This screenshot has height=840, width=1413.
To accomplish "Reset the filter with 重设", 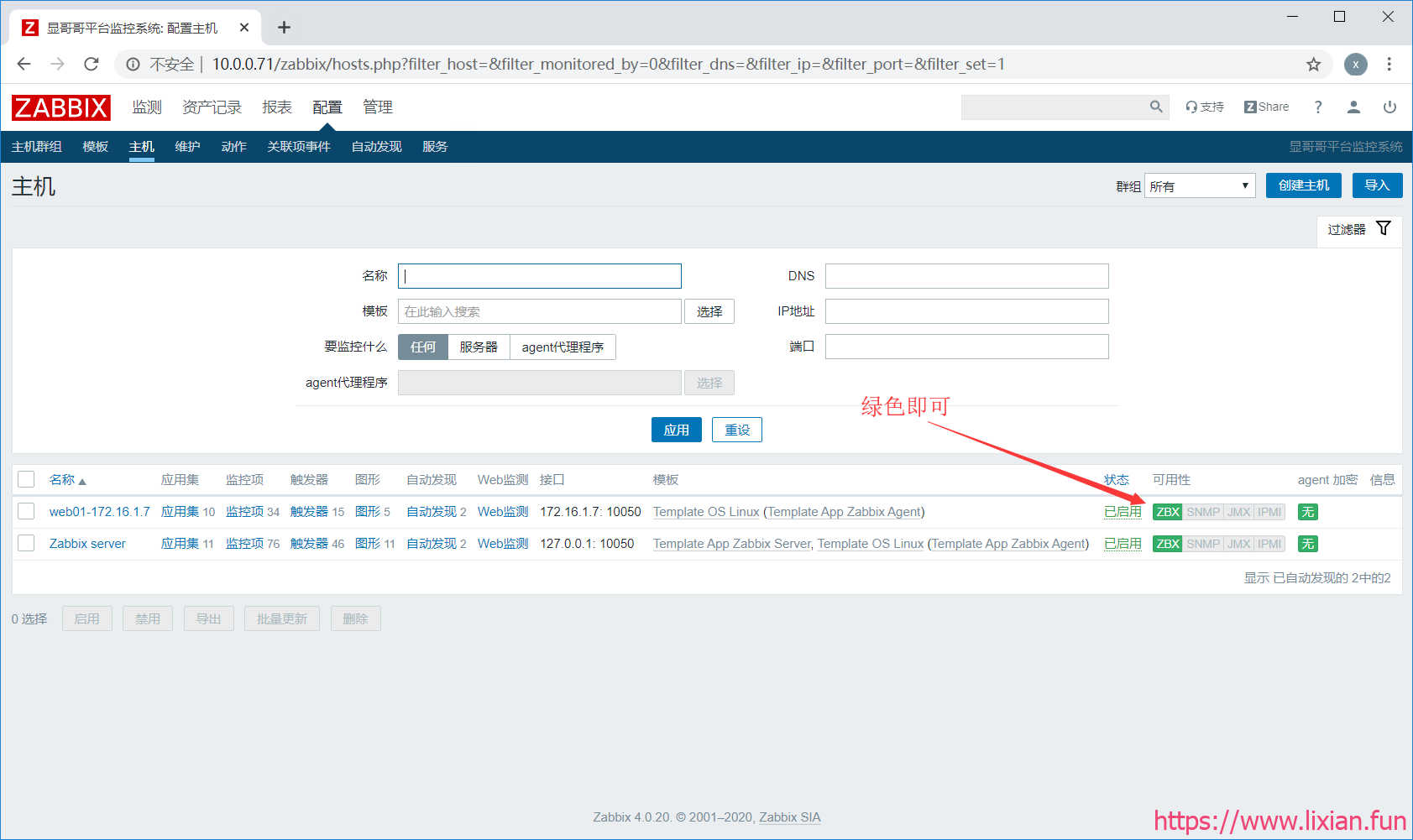I will coord(737,430).
